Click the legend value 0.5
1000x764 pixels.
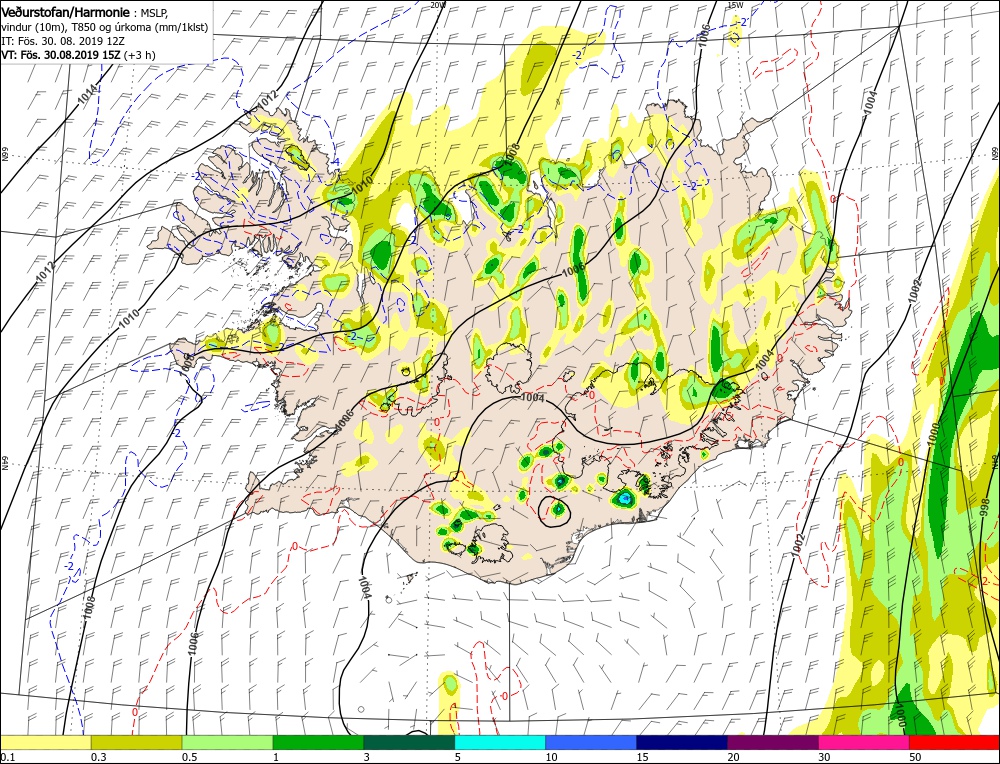[189, 757]
